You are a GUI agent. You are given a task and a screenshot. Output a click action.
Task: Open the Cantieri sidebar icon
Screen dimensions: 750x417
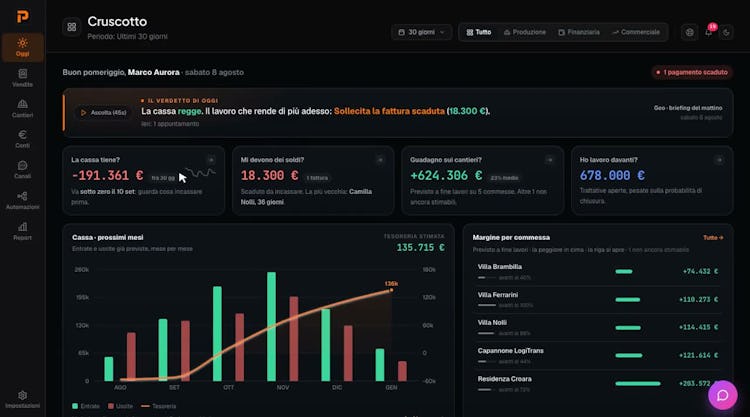pos(22,109)
